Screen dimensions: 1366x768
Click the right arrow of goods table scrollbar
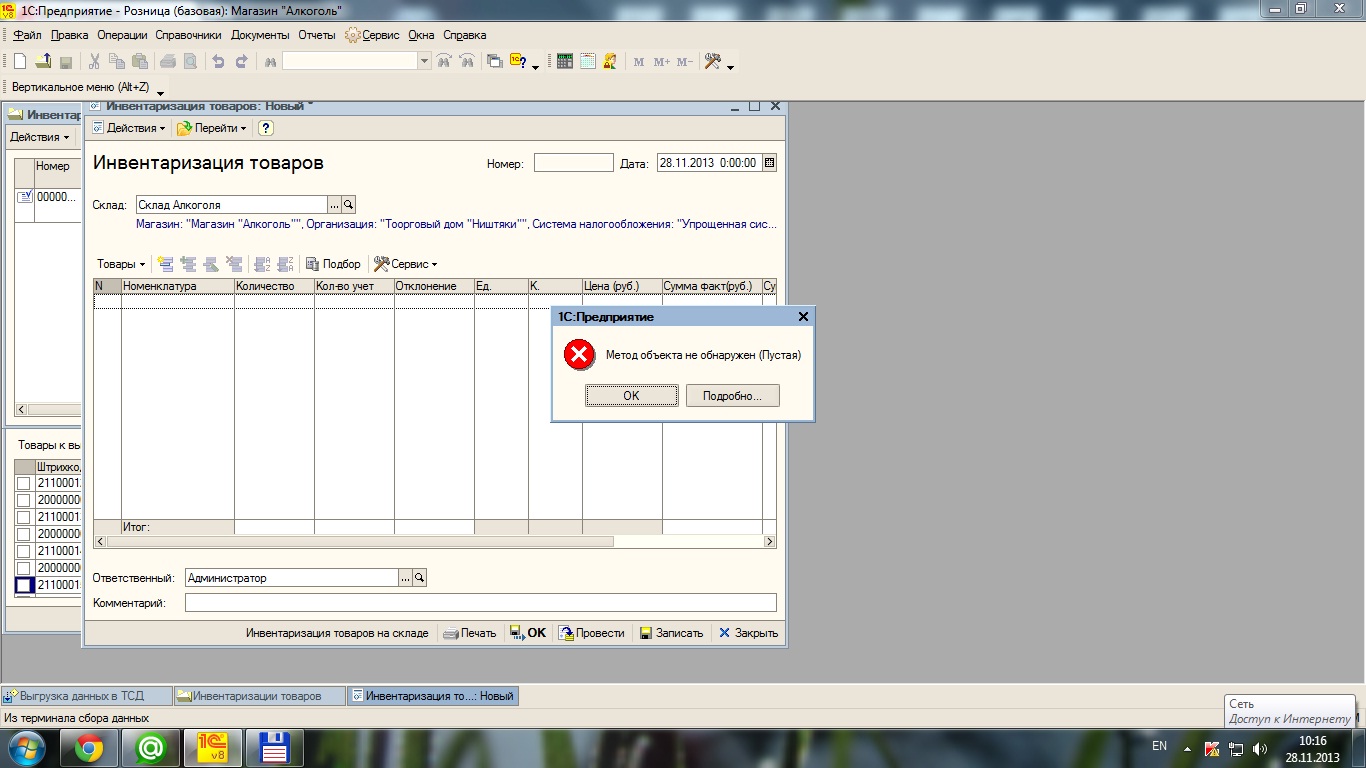coord(770,541)
